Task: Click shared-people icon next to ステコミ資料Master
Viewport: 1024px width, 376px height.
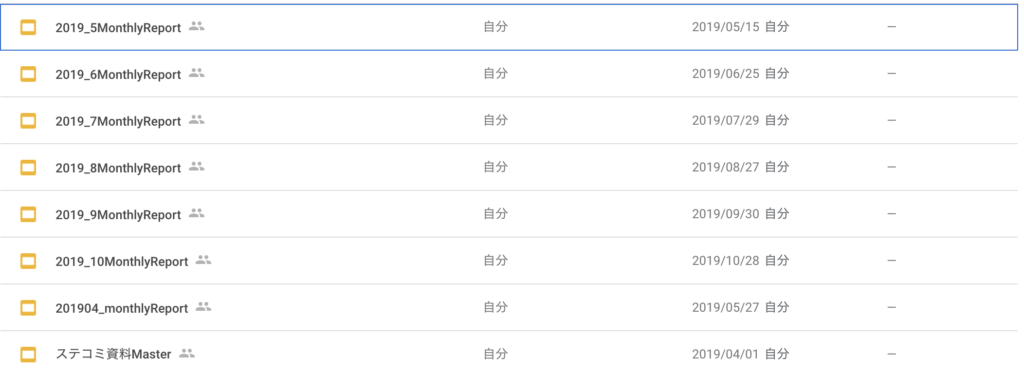Action: point(187,353)
